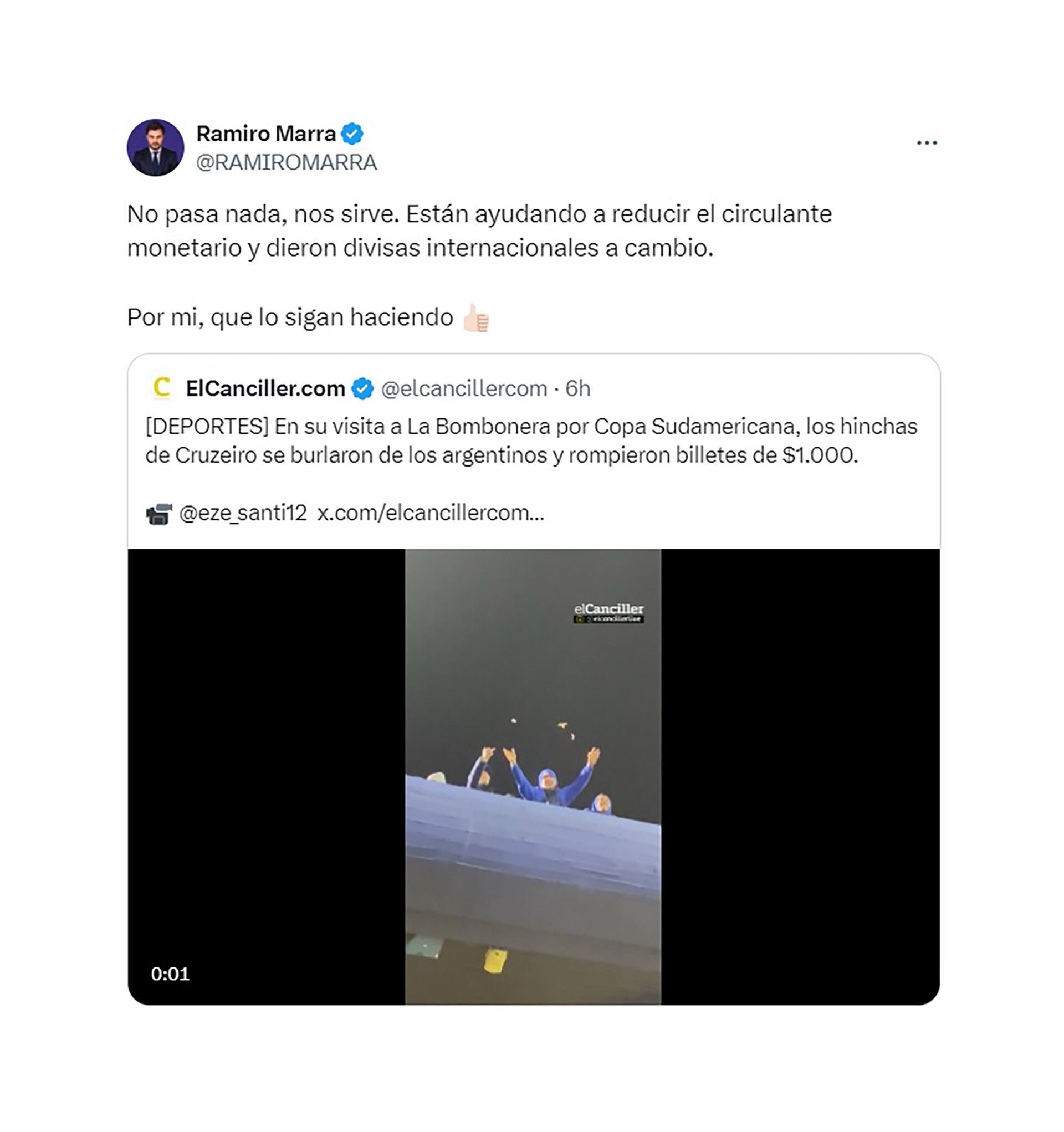Click the @elcancillercom handle
Screen dimensions: 1064x1132
click(464, 389)
